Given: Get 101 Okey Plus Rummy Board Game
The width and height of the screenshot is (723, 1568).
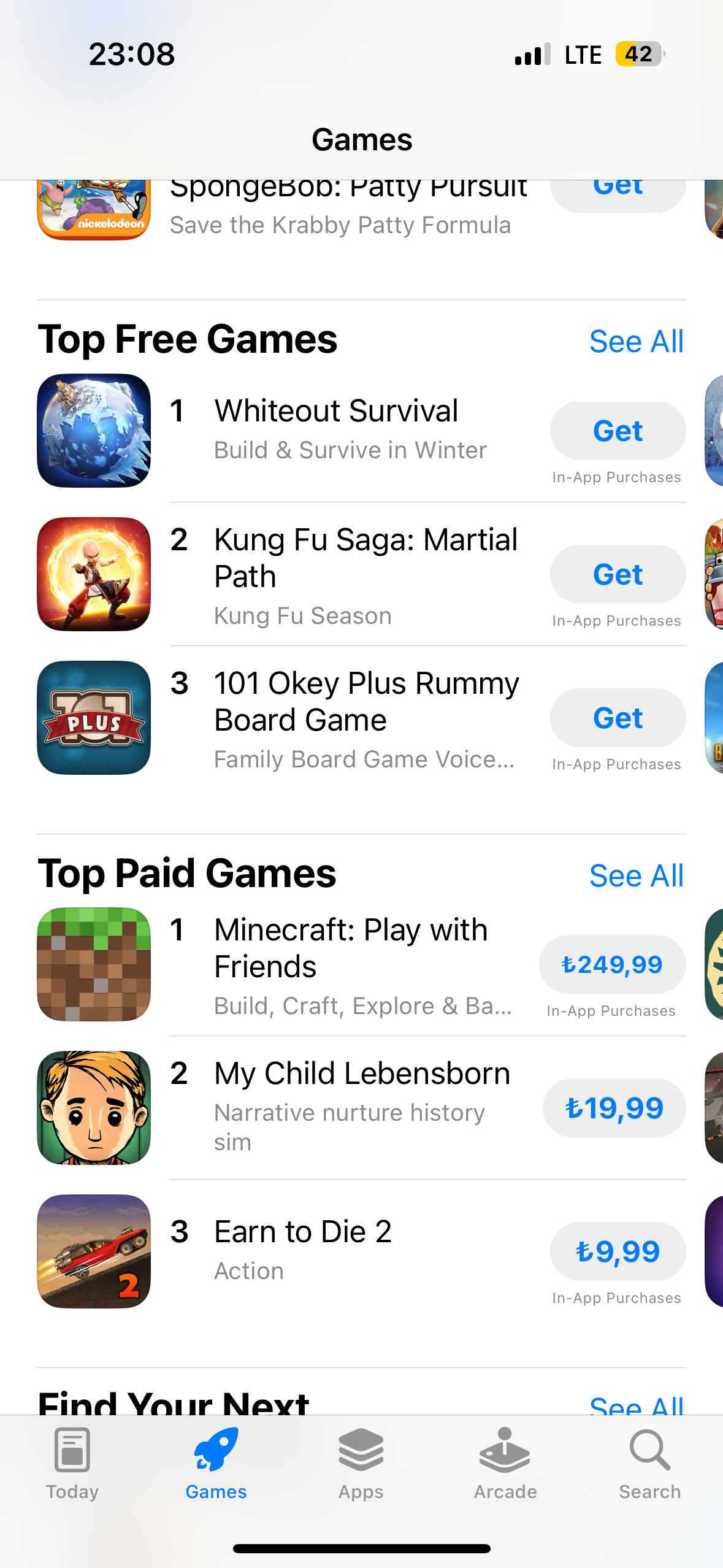Looking at the screenshot, I should point(618,718).
